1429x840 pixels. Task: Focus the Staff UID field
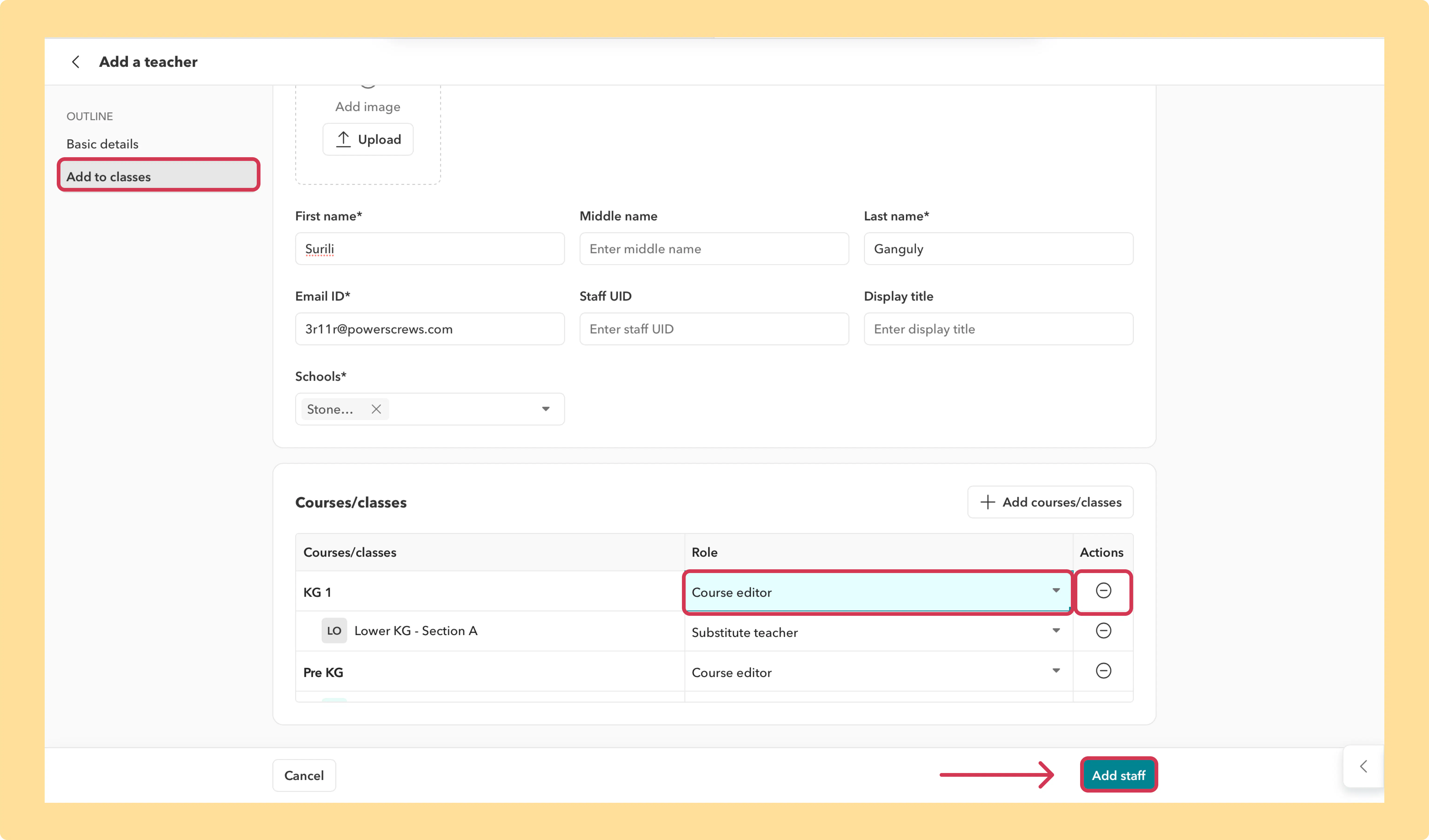(x=714, y=329)
